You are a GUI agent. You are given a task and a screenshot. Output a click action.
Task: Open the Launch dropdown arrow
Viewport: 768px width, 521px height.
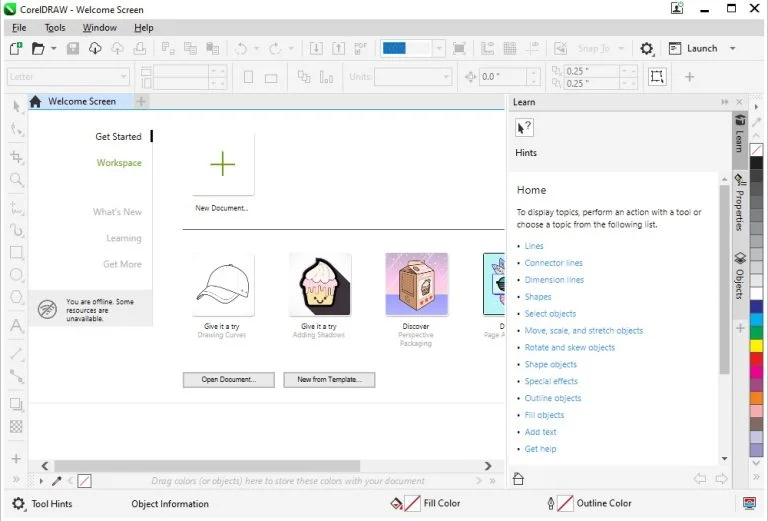(733, 48)
